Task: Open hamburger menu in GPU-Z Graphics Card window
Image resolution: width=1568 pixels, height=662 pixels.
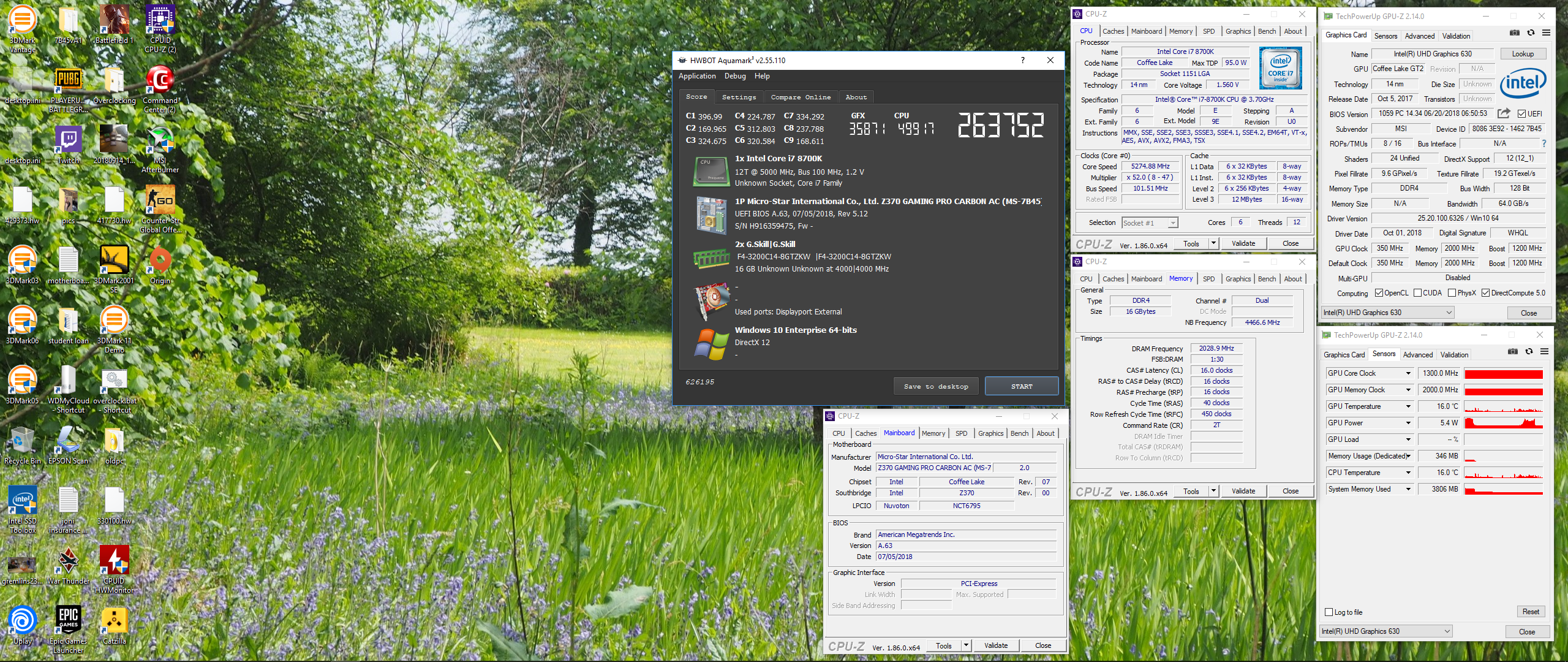Action: [x=1546, y=32]
